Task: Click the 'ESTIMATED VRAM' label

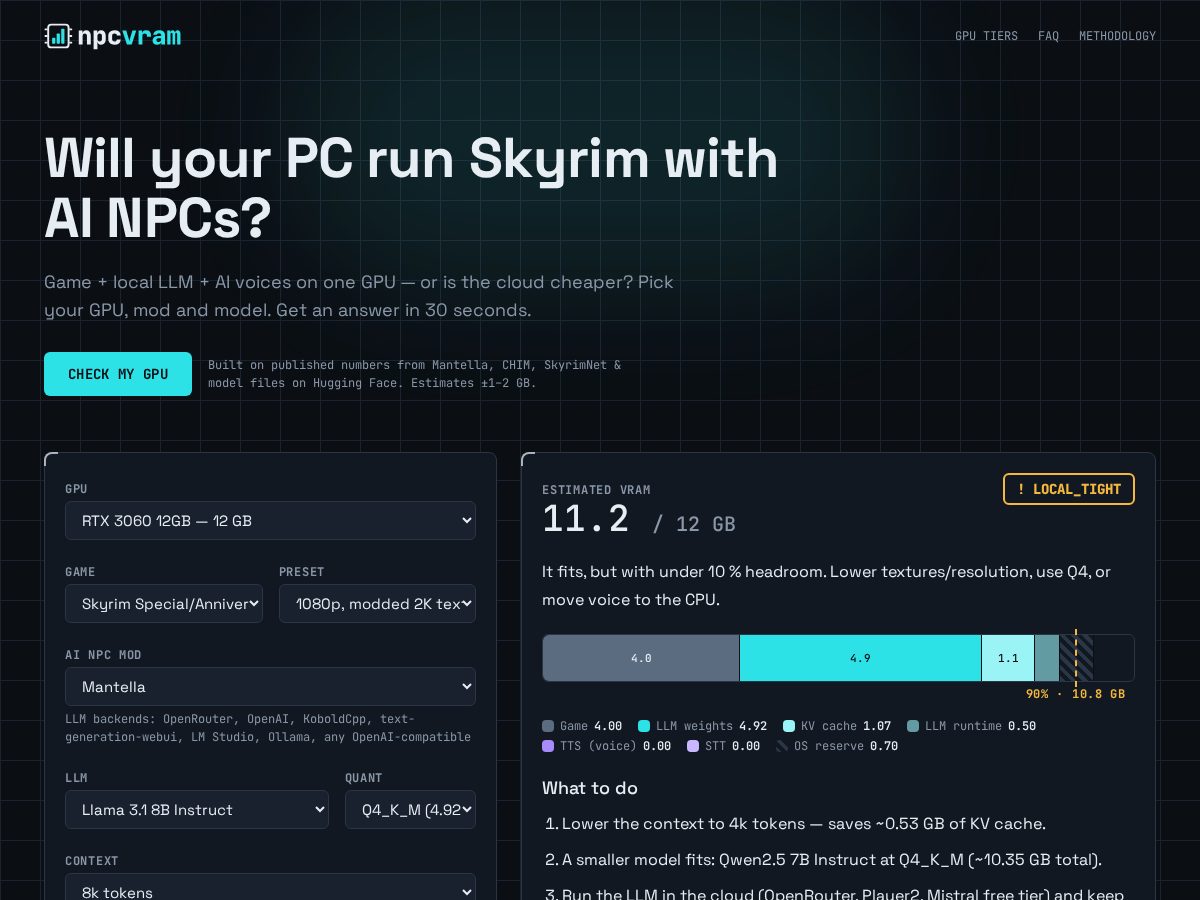Action: (596, 490)
